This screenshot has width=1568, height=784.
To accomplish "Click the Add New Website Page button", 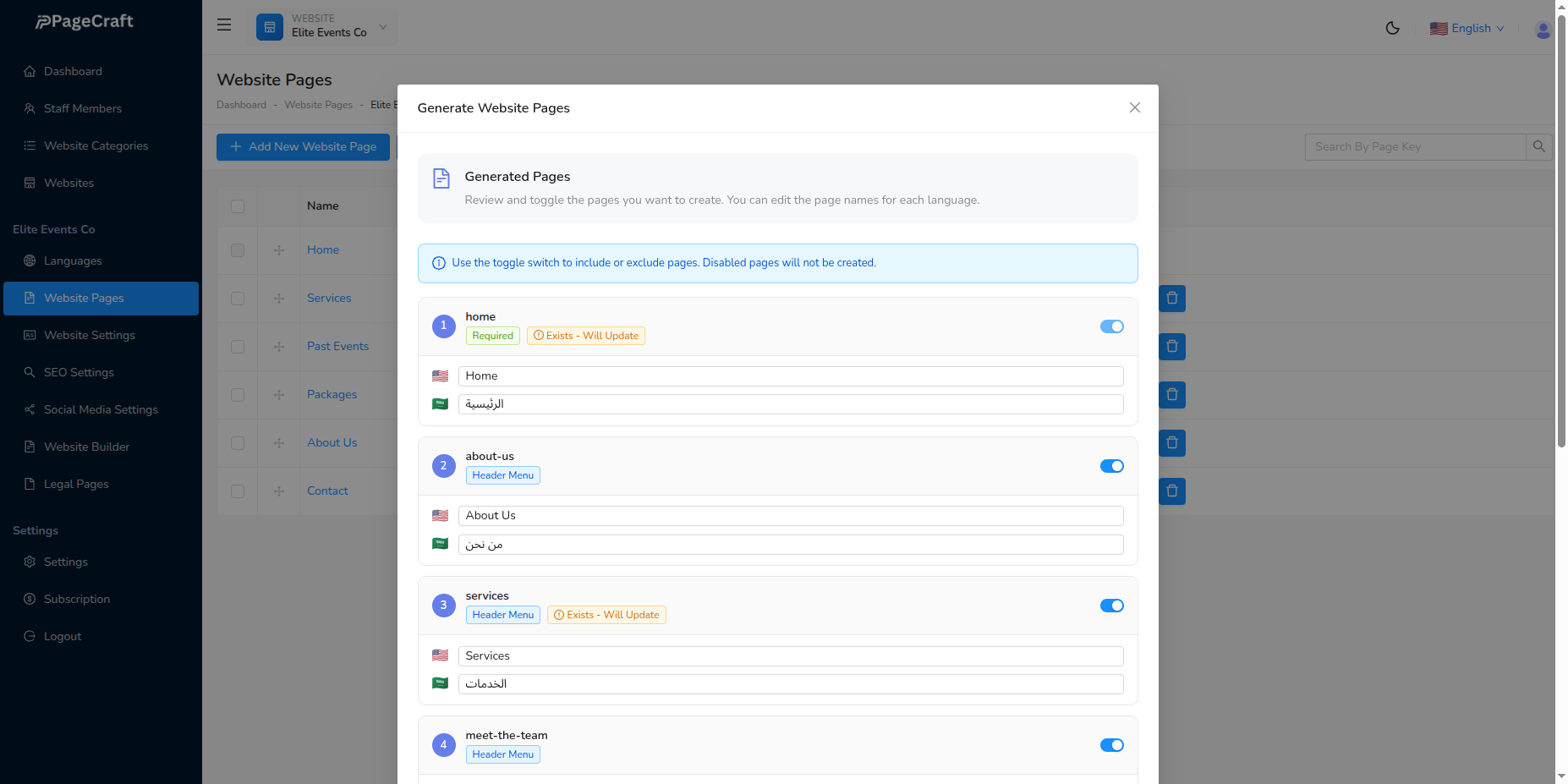I will (303, 146).
